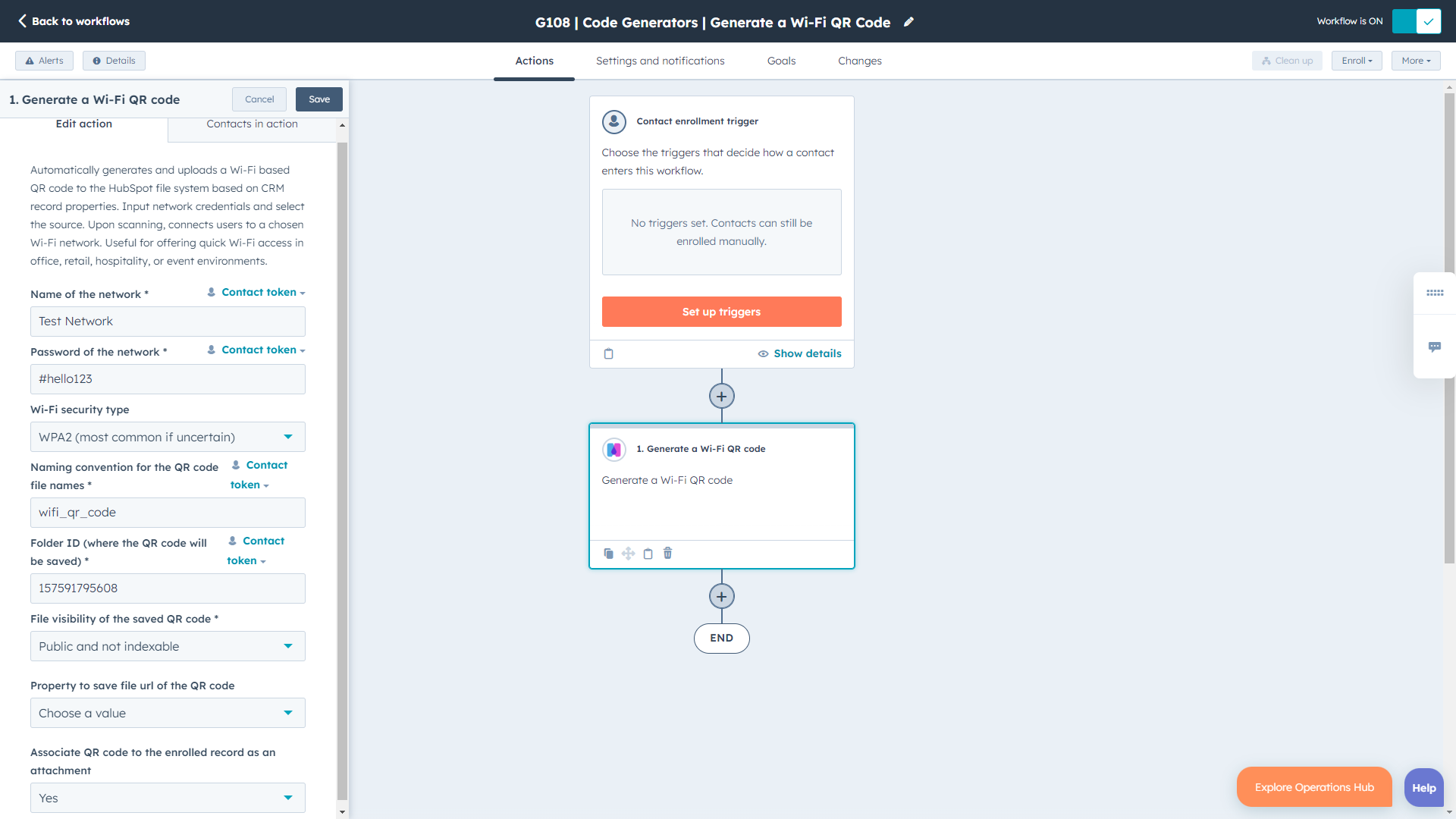Select the move action icon
This screenshot has width=1456, height=819.
[x=628, y=554]
